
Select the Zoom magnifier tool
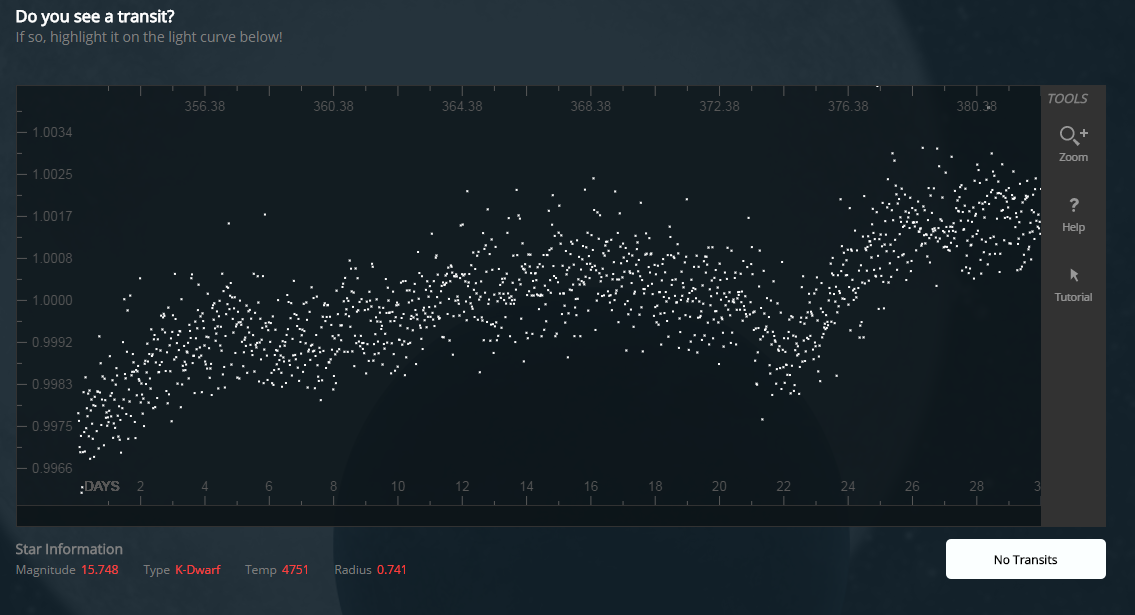pos(1073,143)
